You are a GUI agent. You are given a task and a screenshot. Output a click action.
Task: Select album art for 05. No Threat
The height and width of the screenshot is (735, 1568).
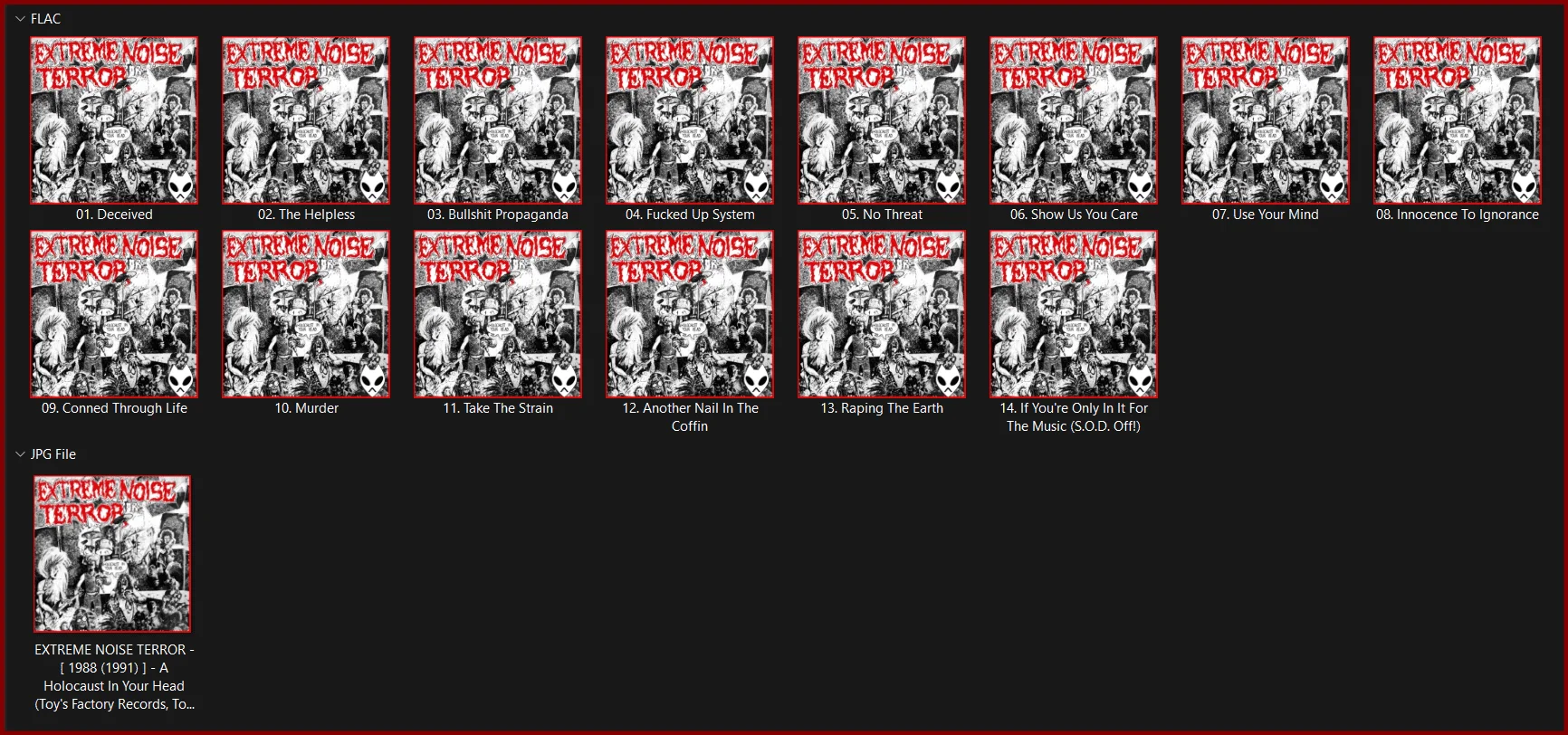882,120
